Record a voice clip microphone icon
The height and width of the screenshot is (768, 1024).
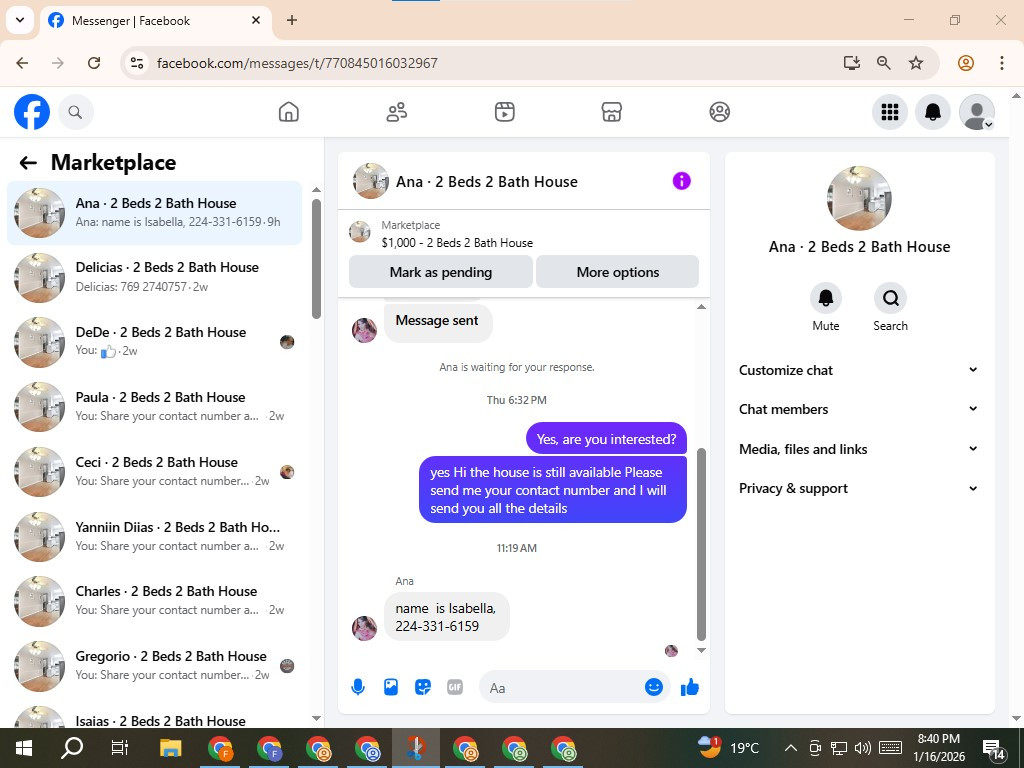tap(358, 687)
